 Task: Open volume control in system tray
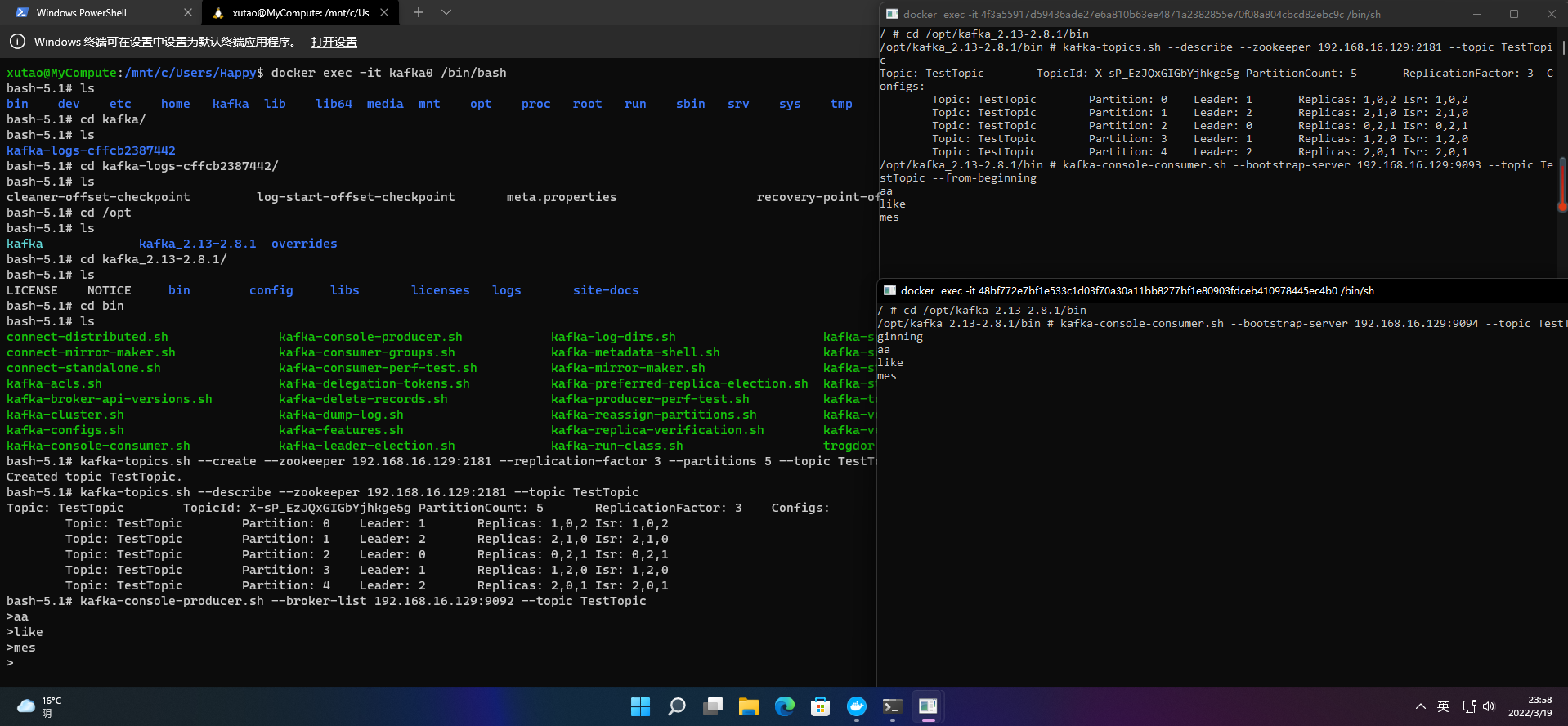pos(1489,706)
